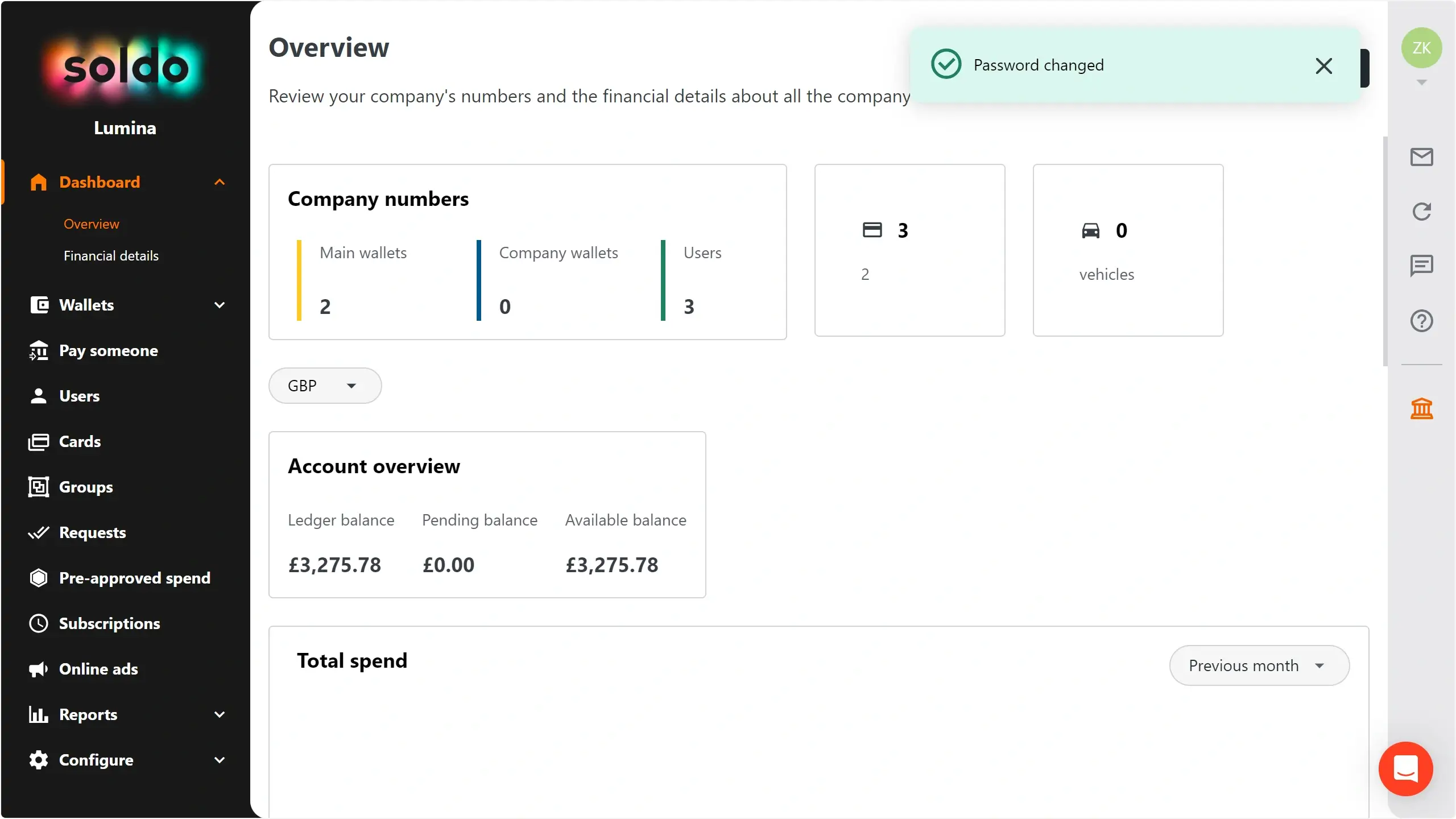Screen dimensions: 1456x819
Task: Open the GBP currency dropdown
Action: tap(325, 386)
